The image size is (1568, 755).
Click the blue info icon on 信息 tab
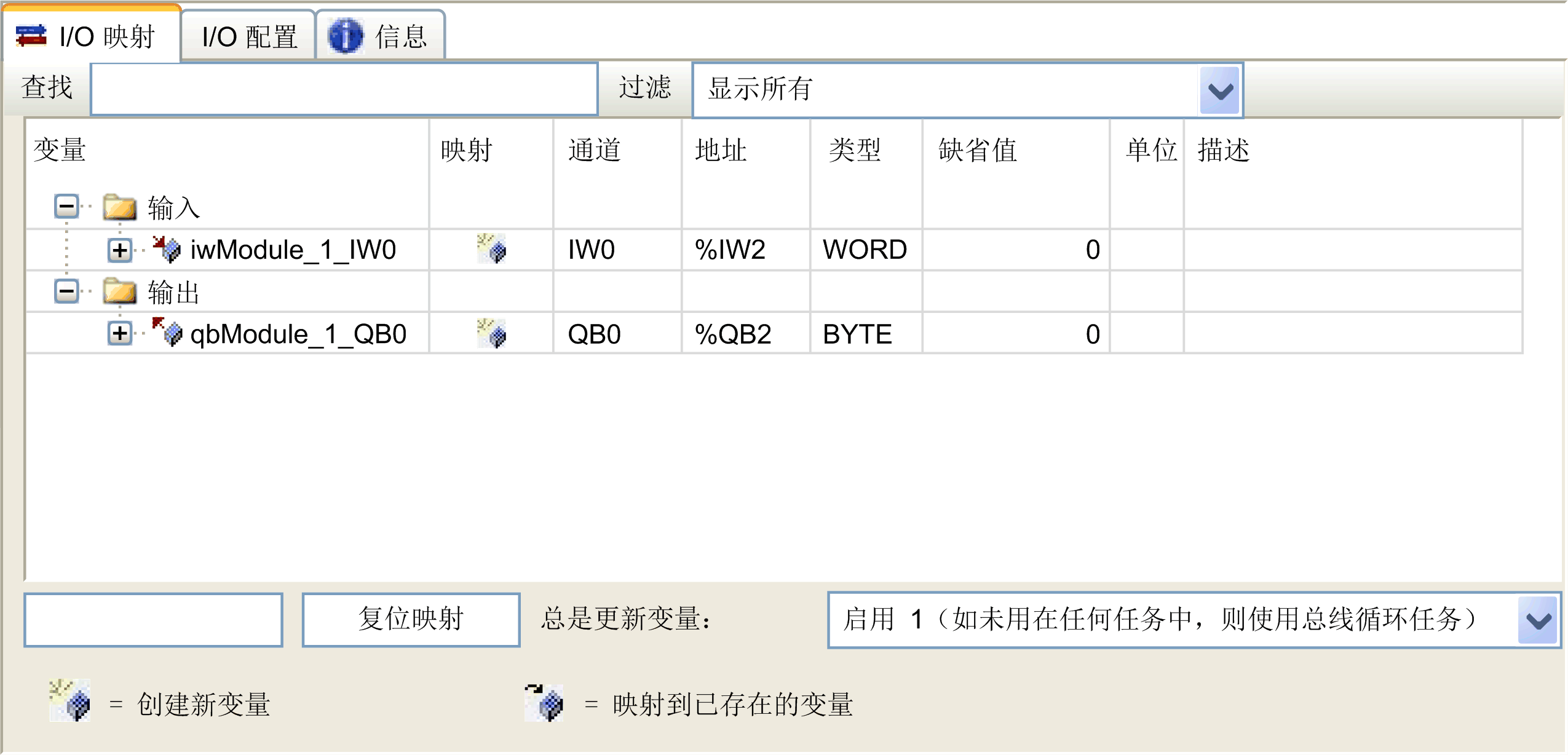point(346,36)
